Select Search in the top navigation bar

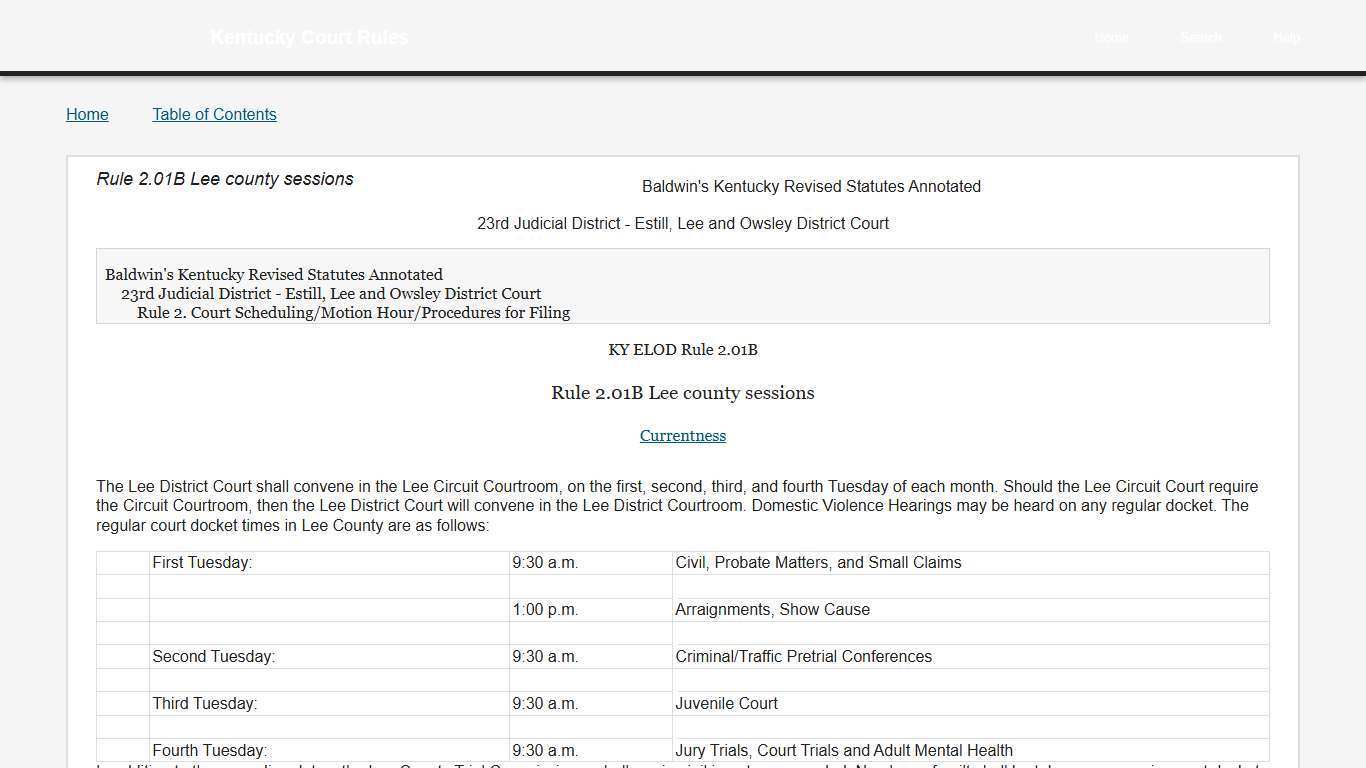(1201, 37)
